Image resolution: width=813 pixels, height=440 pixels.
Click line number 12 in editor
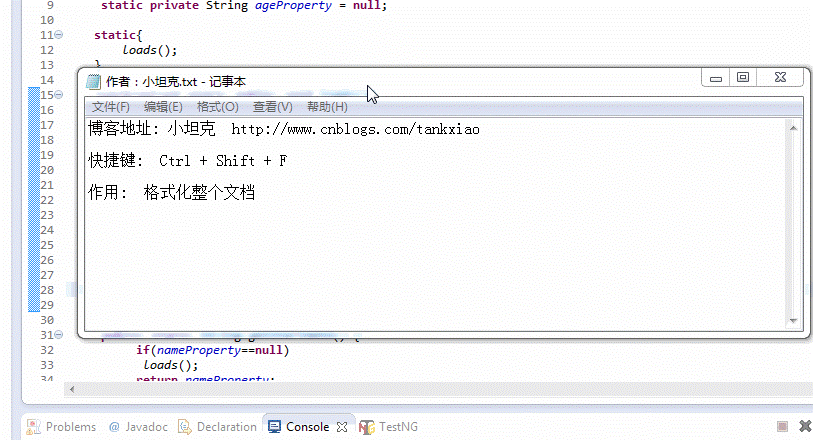(x=47, y=50)
